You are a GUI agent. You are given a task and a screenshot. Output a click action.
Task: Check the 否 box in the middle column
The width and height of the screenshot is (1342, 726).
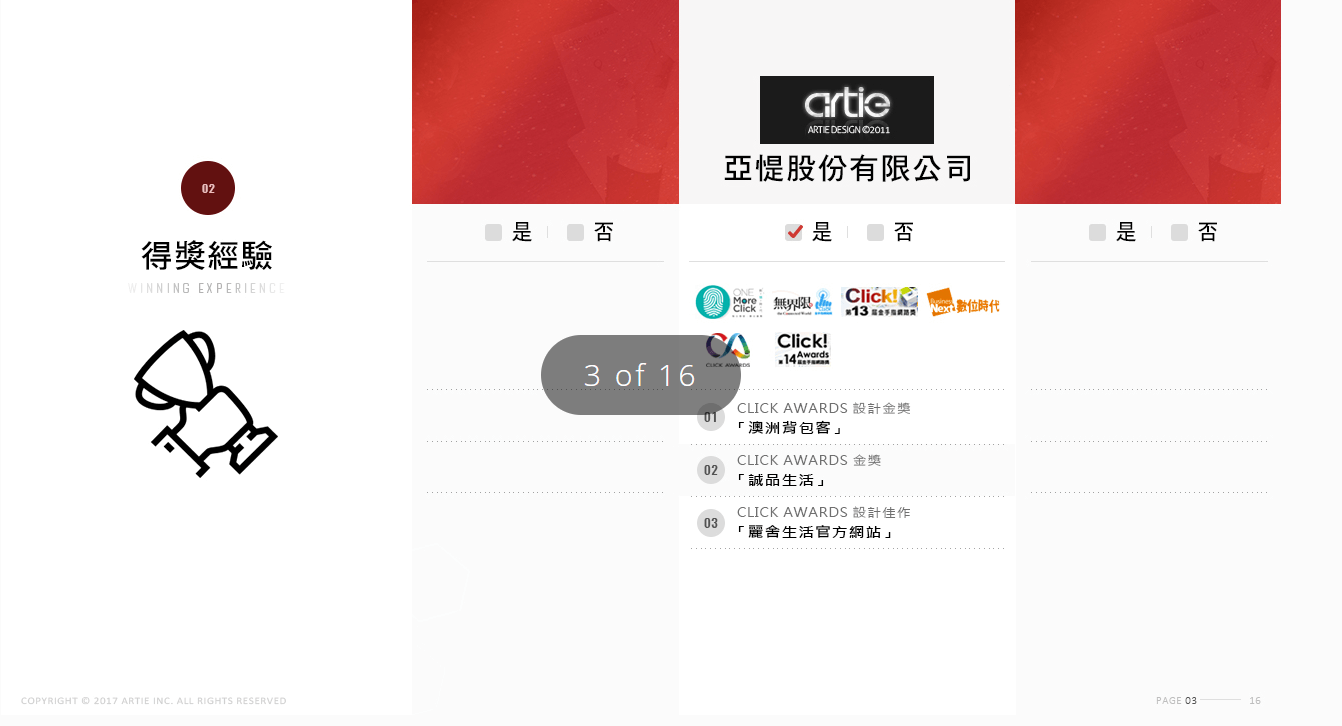point(875,232)
